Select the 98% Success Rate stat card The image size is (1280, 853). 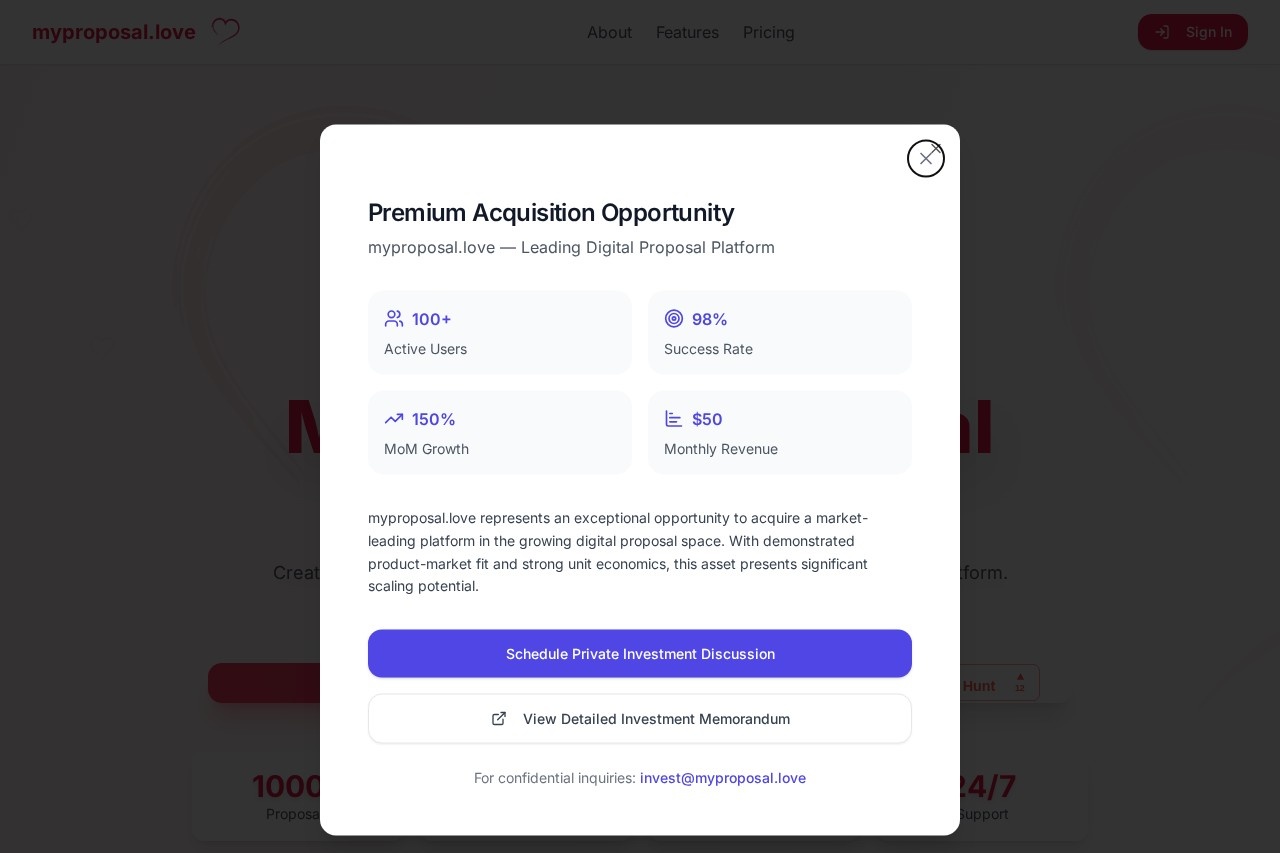tap(780, 333)
